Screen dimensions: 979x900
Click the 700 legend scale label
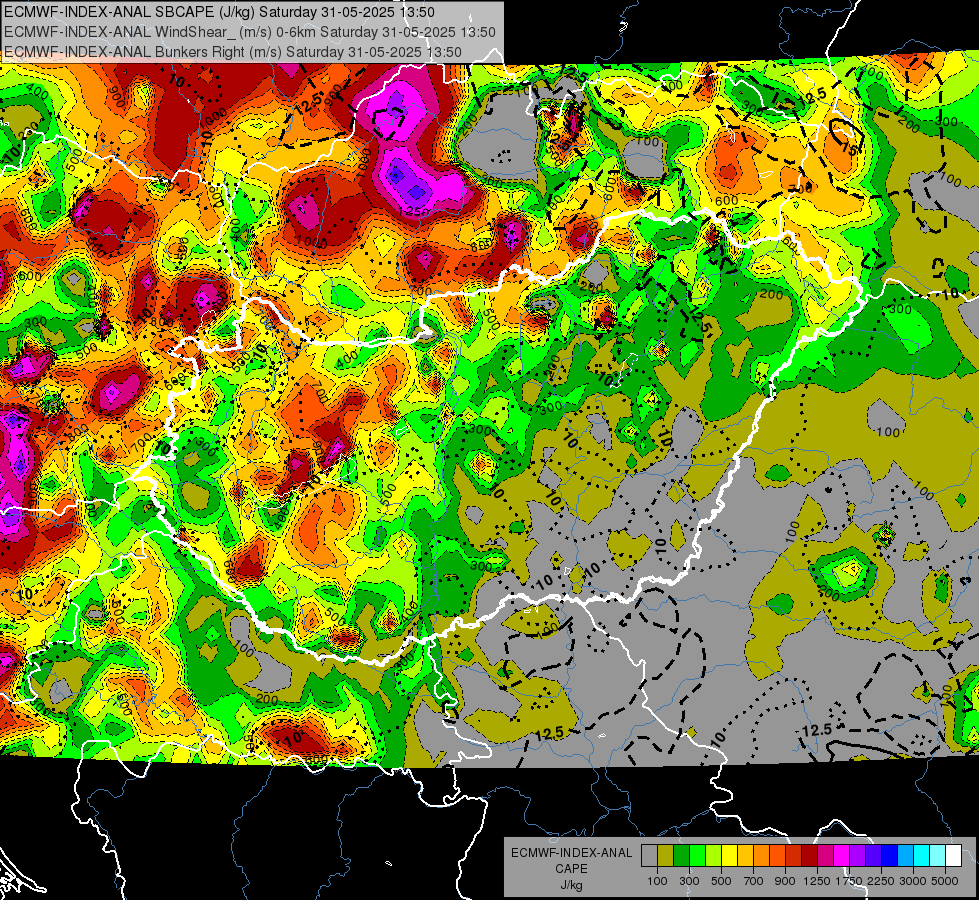[x=754, y=881]
